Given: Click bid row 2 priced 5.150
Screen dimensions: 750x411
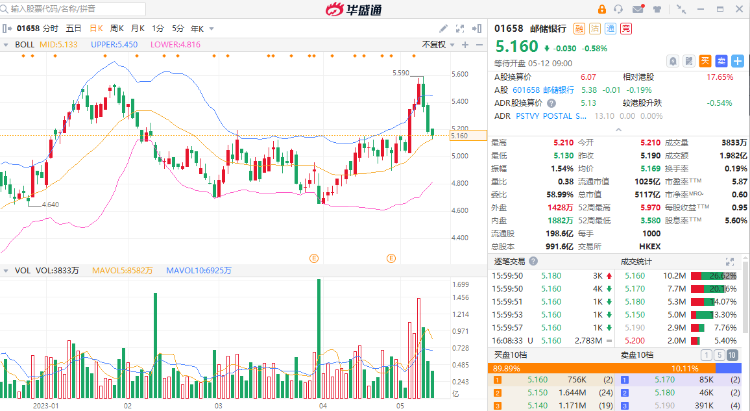Looking at the screenshot, I should [553, 393].
